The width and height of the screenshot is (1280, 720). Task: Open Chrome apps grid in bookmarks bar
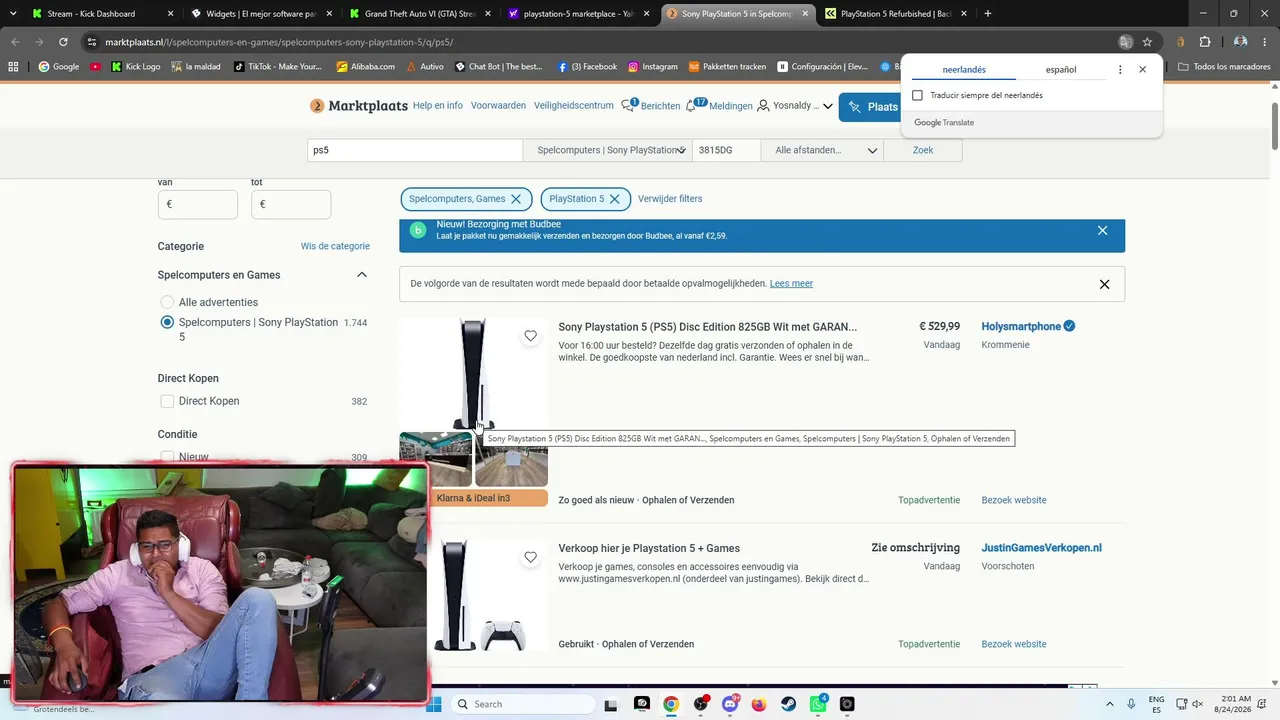tap(13, 67)
